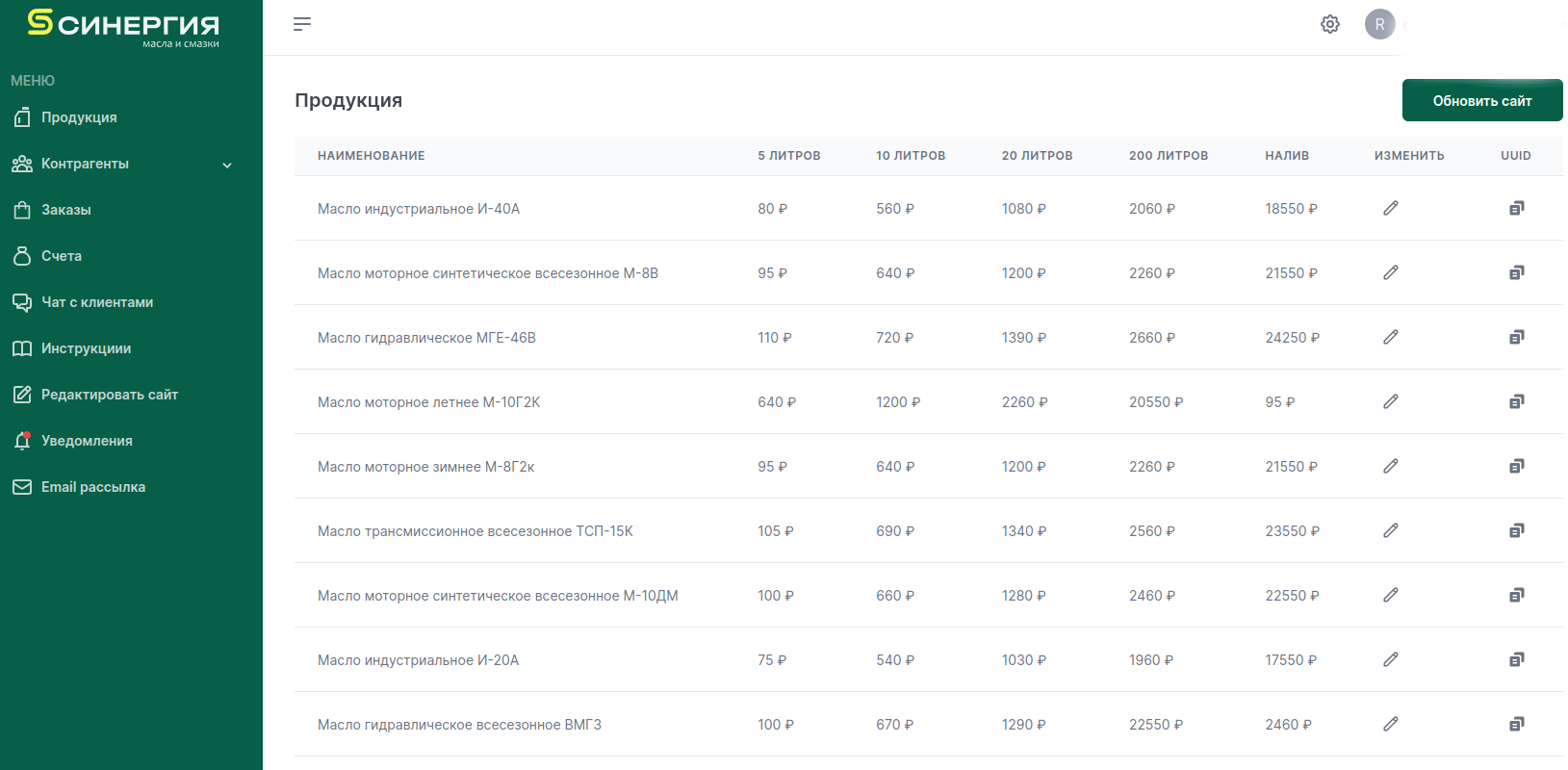The height and width of the screenshot is (770, 1568).
Task: Open settings gear icon in header
Action: [x=1330, y=24]
